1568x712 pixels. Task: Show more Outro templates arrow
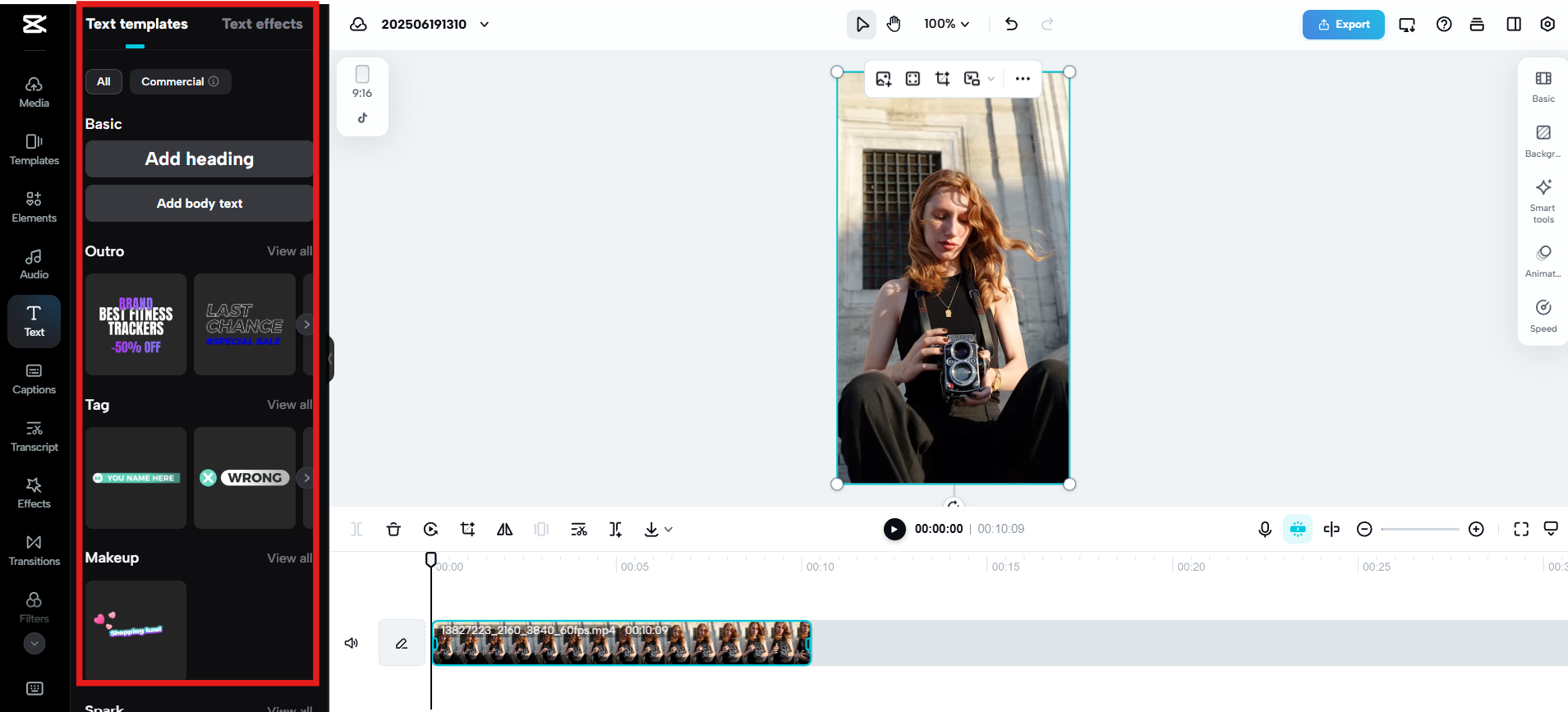(x=306, y=324)
